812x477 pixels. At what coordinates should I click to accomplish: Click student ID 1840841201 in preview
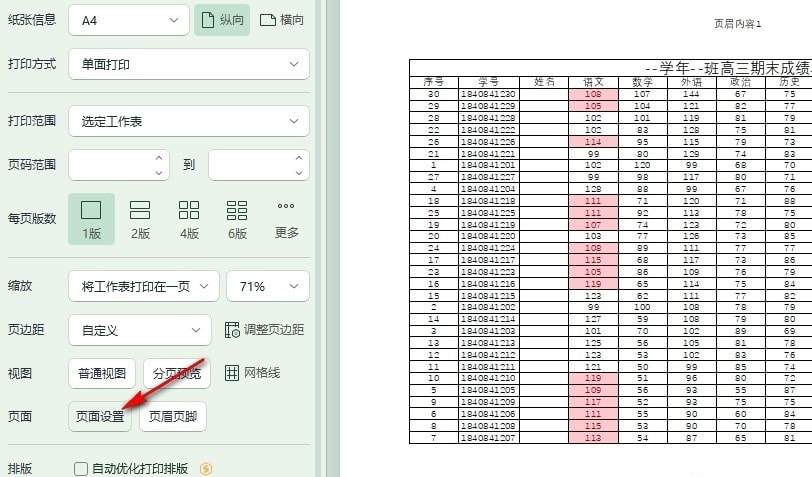(x=488, y=165)
